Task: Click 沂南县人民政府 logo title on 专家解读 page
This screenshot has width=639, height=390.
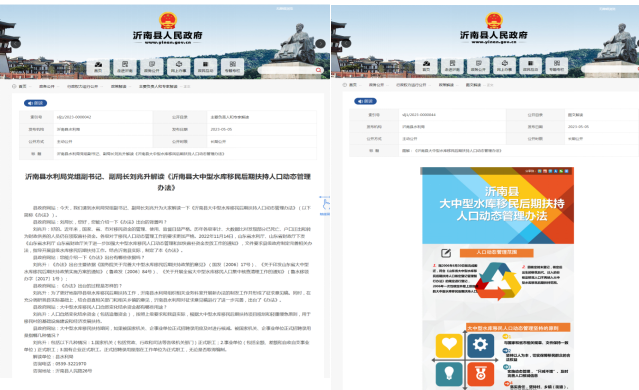Action: pos(167,35)
